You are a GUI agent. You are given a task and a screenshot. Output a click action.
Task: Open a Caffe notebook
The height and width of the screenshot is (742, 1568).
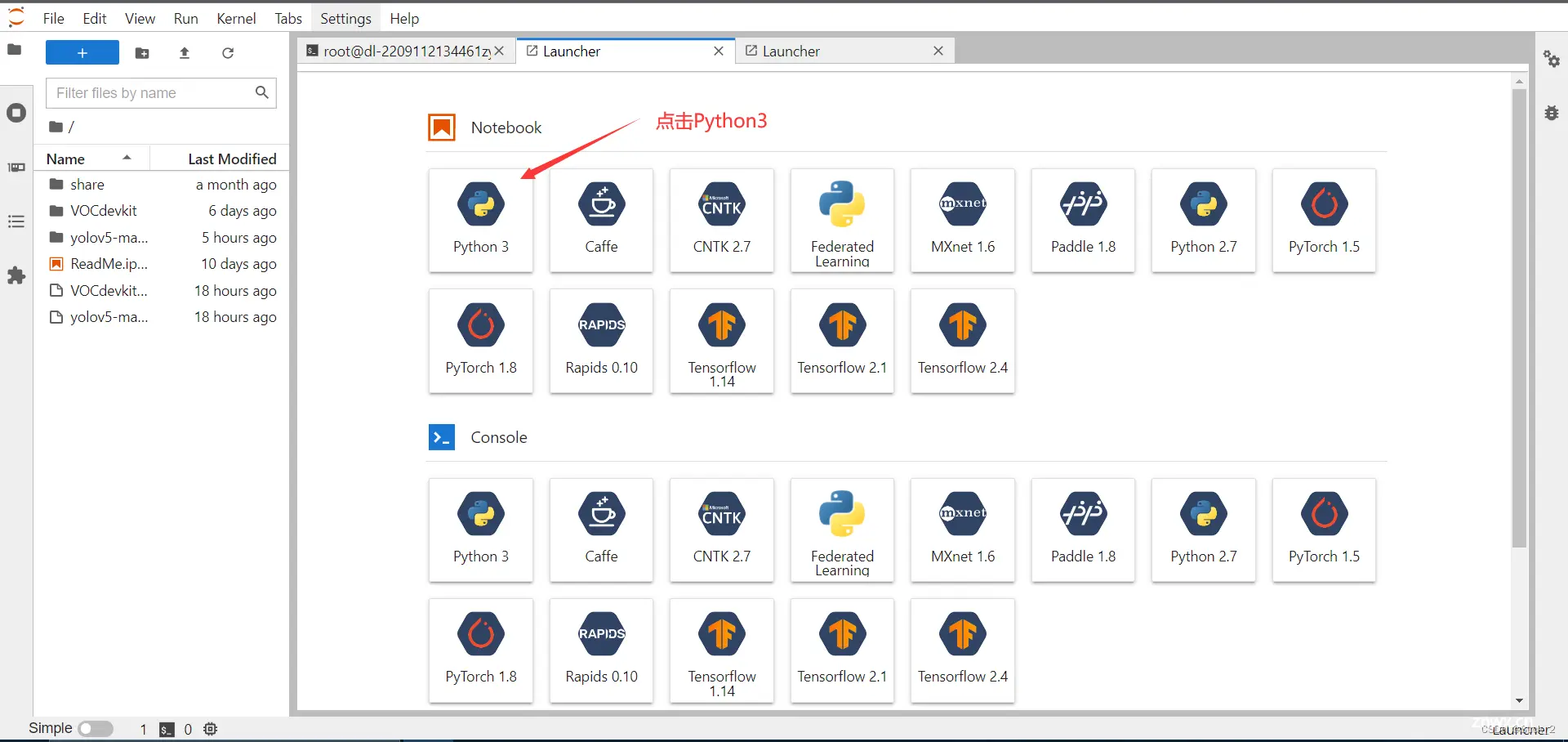tap(602, 221)
